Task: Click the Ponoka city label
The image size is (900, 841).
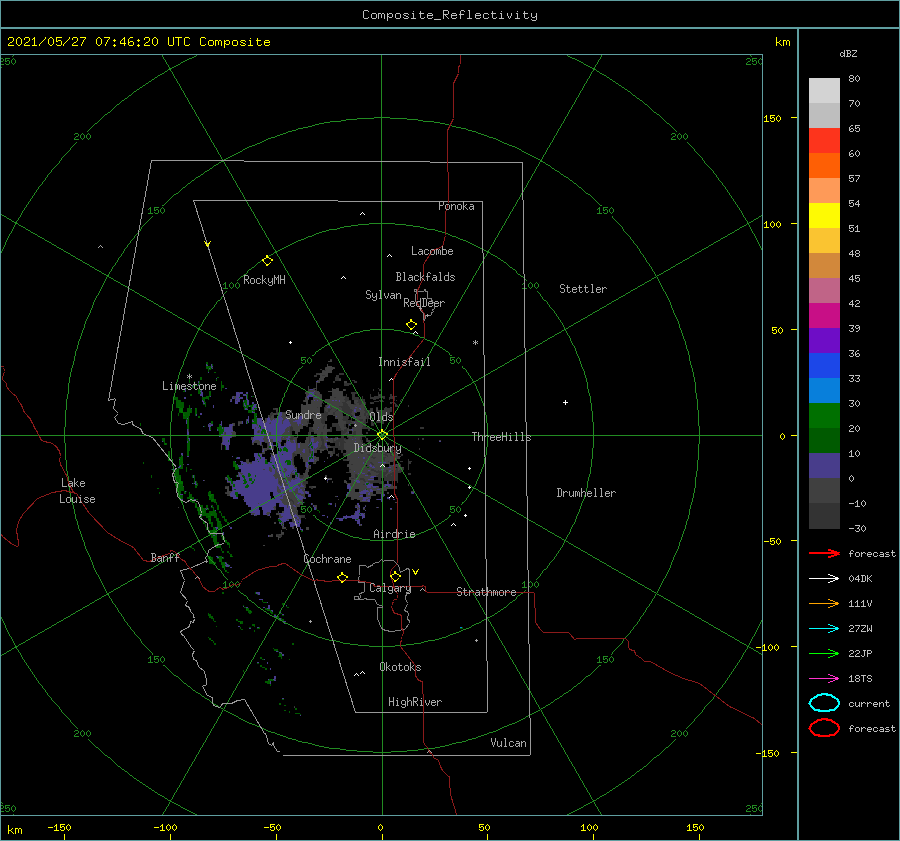Action: pyautogui.click(x=456, y=206)
